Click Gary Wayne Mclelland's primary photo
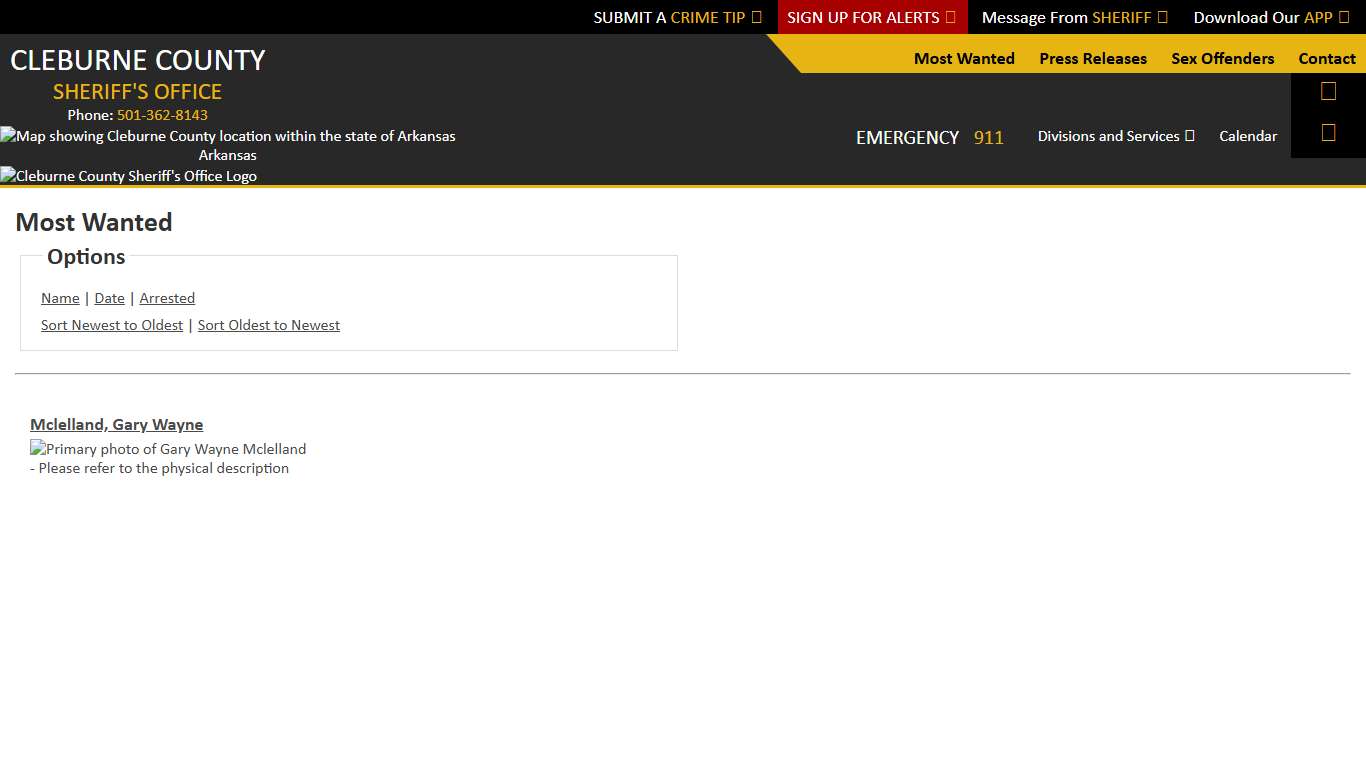This screenshot has width=1366, height=768. [168, 449]
